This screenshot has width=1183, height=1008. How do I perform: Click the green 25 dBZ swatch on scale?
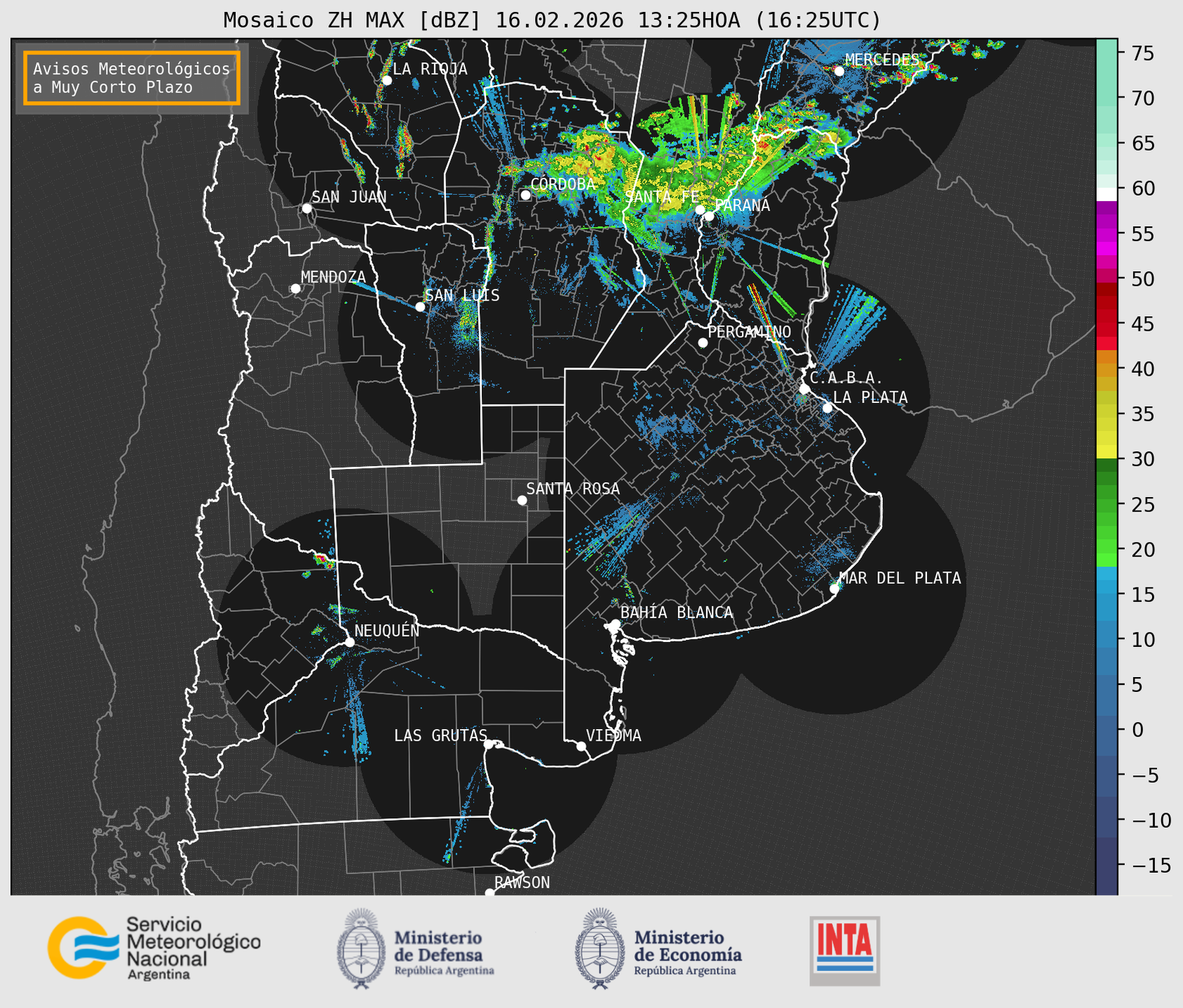(x=1107, y=504)
